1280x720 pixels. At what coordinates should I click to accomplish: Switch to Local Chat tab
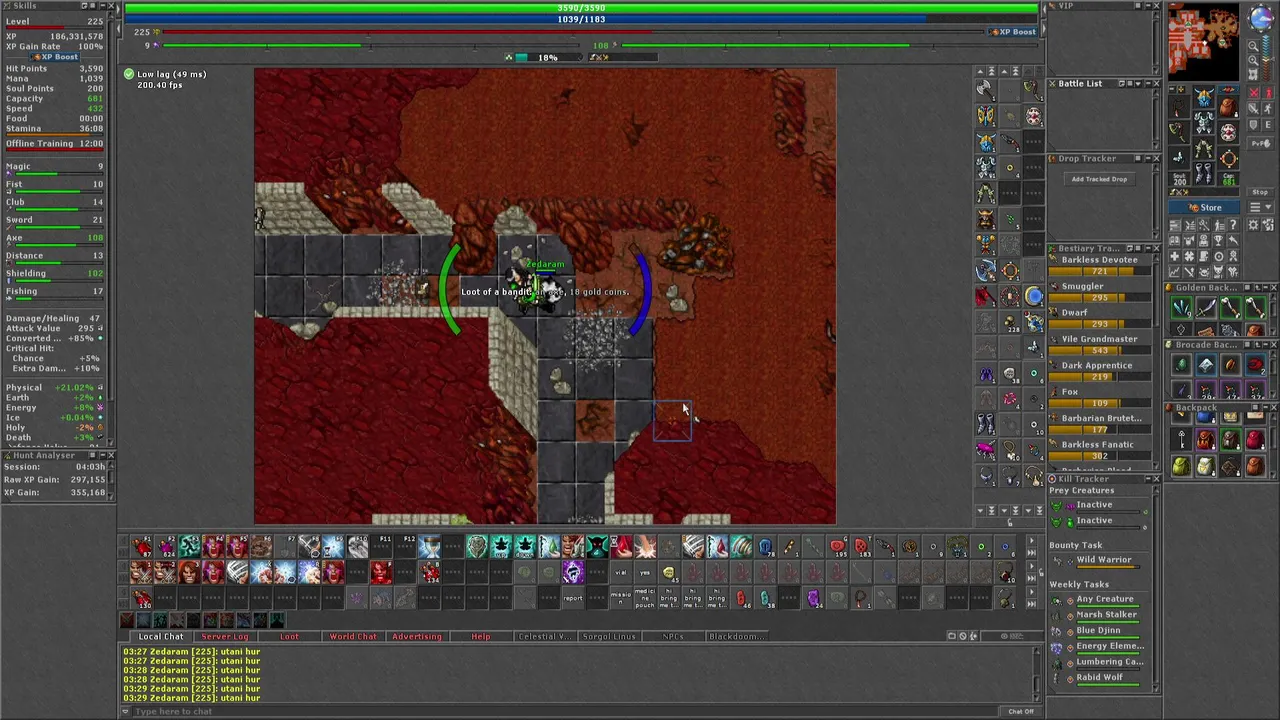tap(161, 636)
